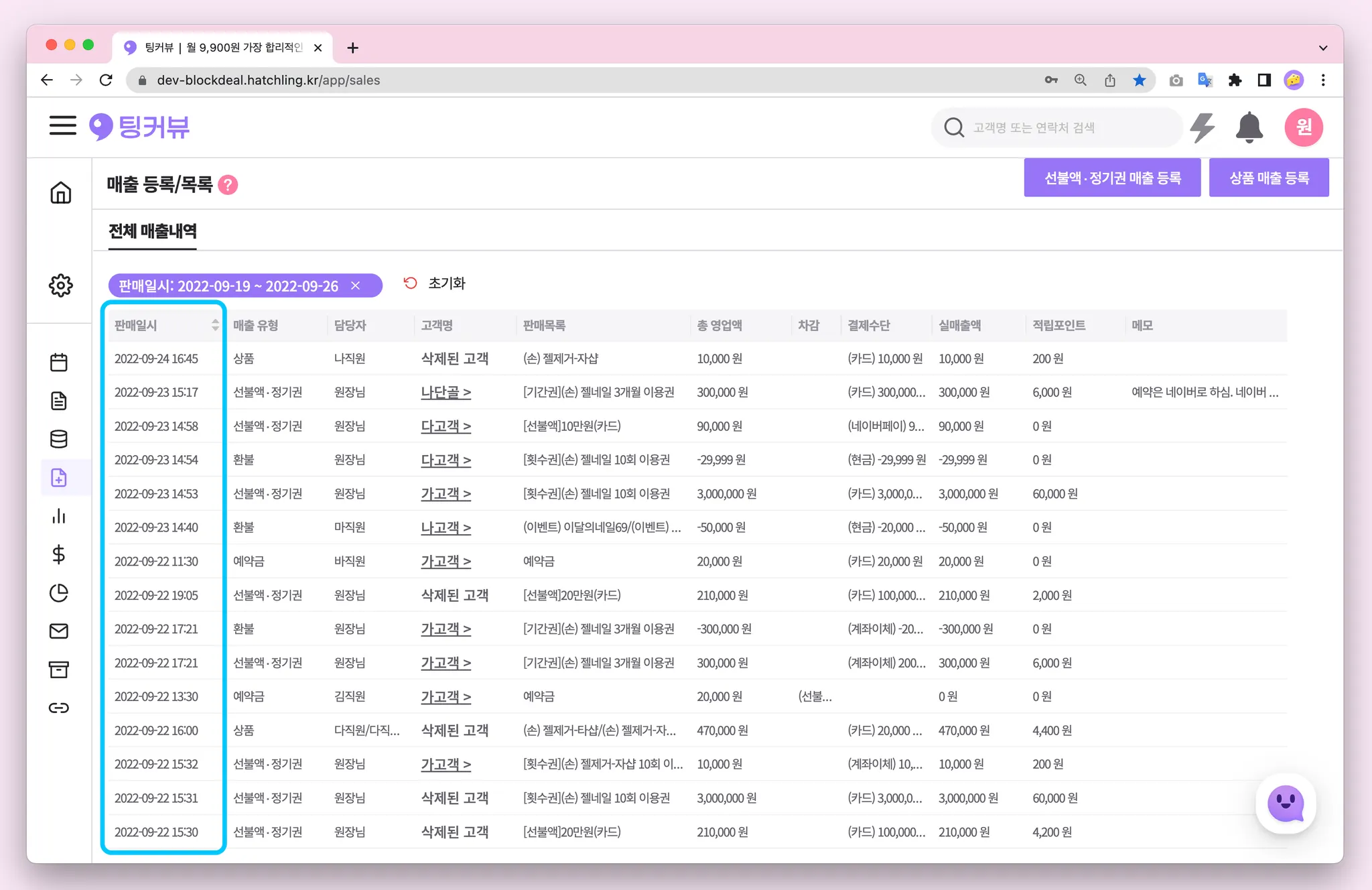Open settings gear icon in sidebar
Viewport: 1372px width, 890px height.
pyautogui.click(x=60, y=285)
